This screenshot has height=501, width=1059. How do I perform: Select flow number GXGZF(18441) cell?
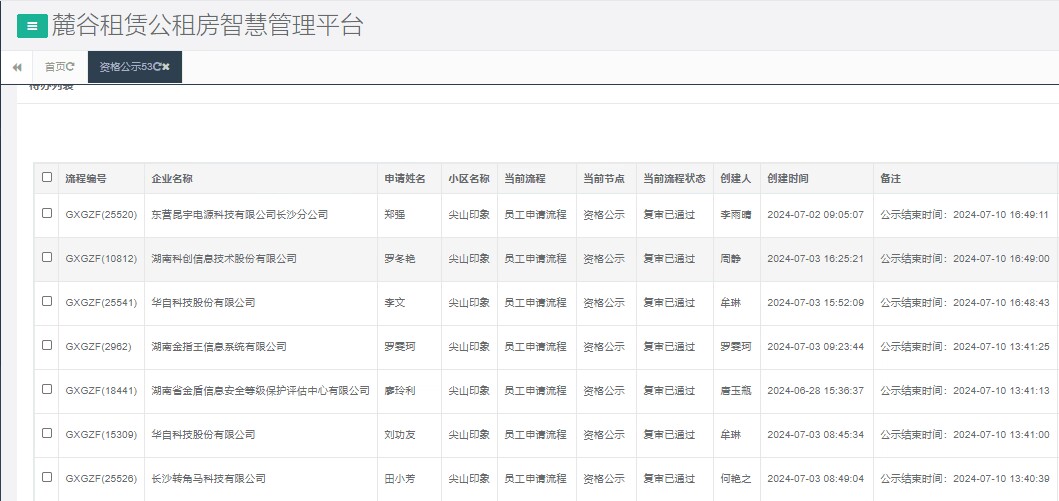(101, 391)
